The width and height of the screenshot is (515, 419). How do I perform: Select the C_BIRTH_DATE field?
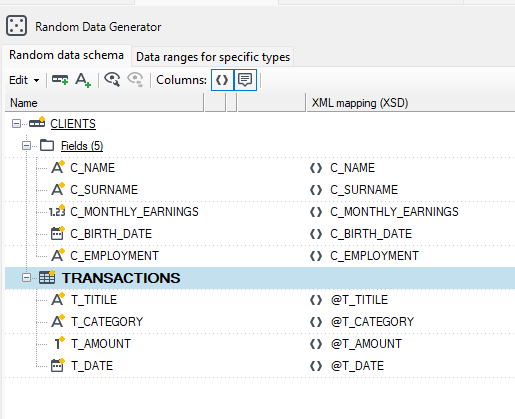point(111,234)
